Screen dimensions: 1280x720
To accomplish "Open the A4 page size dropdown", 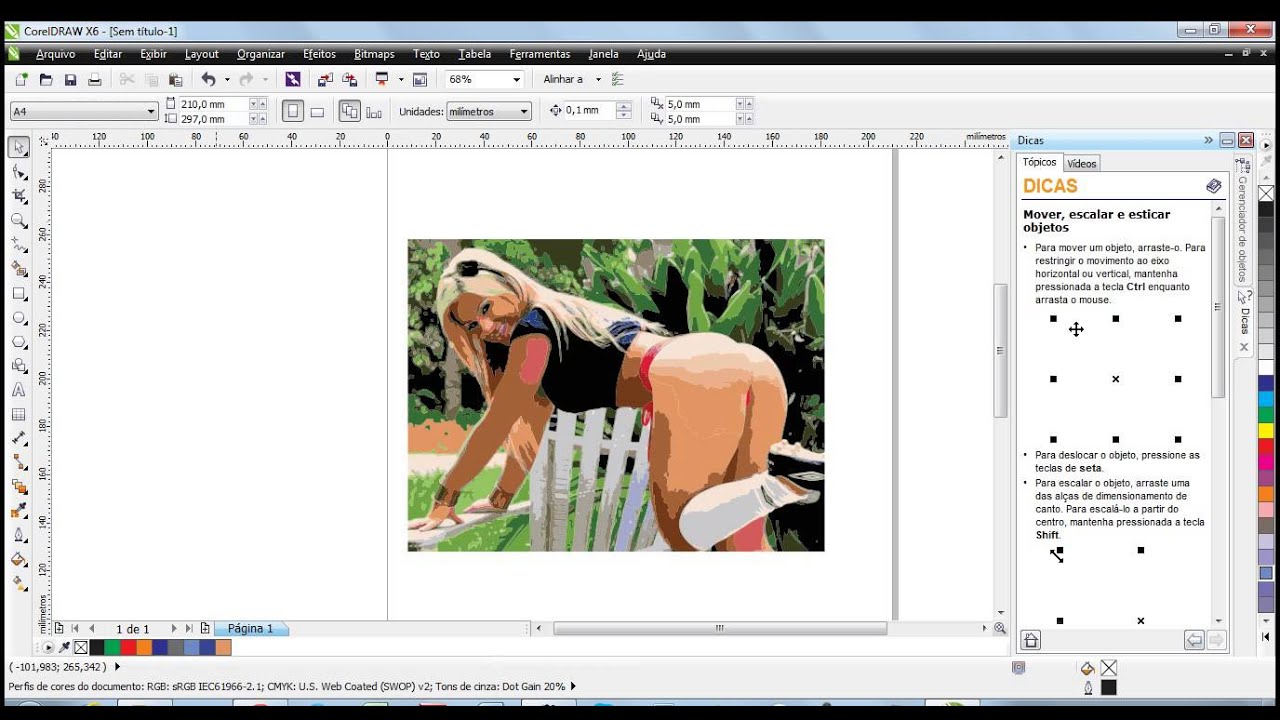I will pyautogui.click(x=84, y=111).
